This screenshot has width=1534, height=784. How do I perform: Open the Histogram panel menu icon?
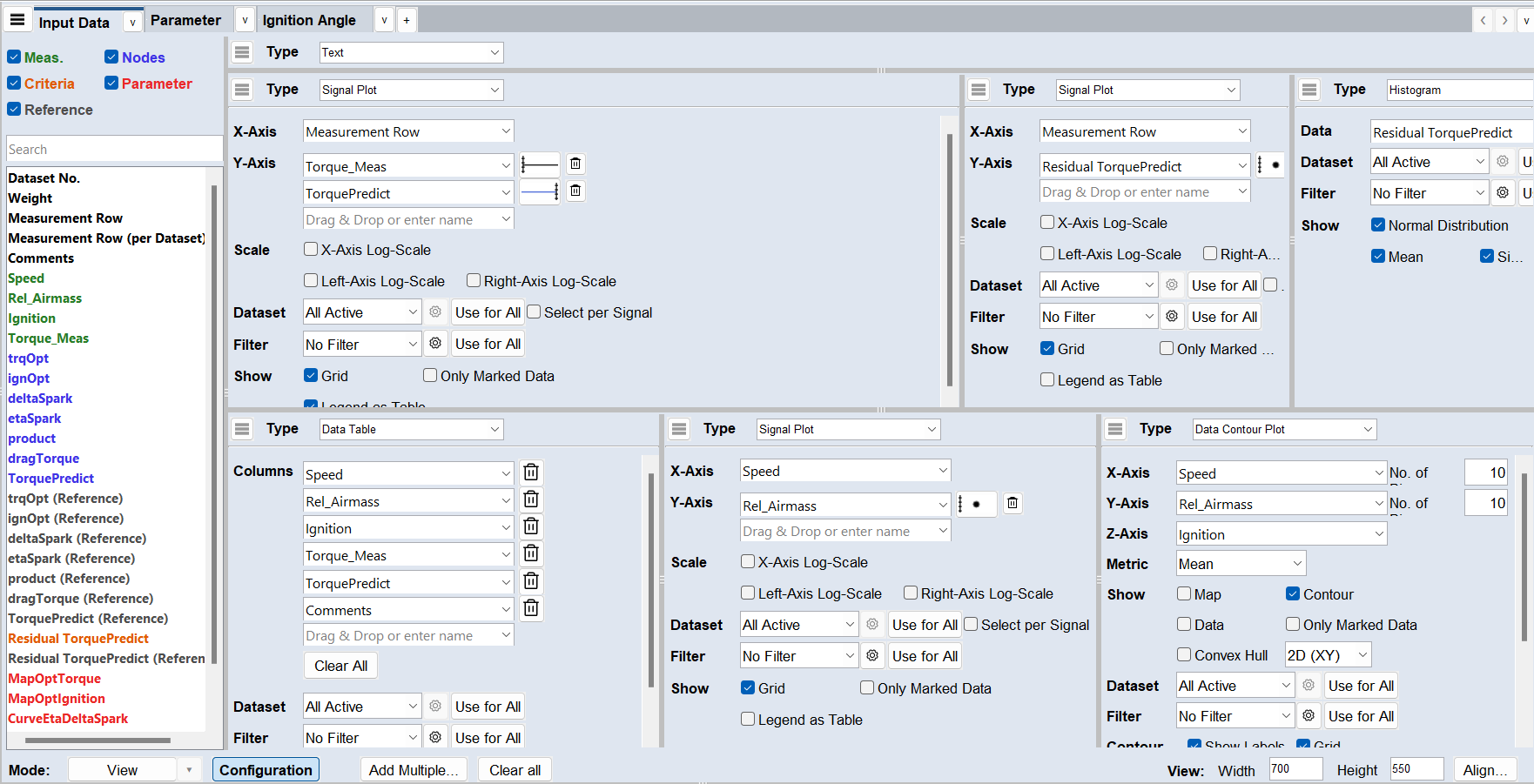1309,90
